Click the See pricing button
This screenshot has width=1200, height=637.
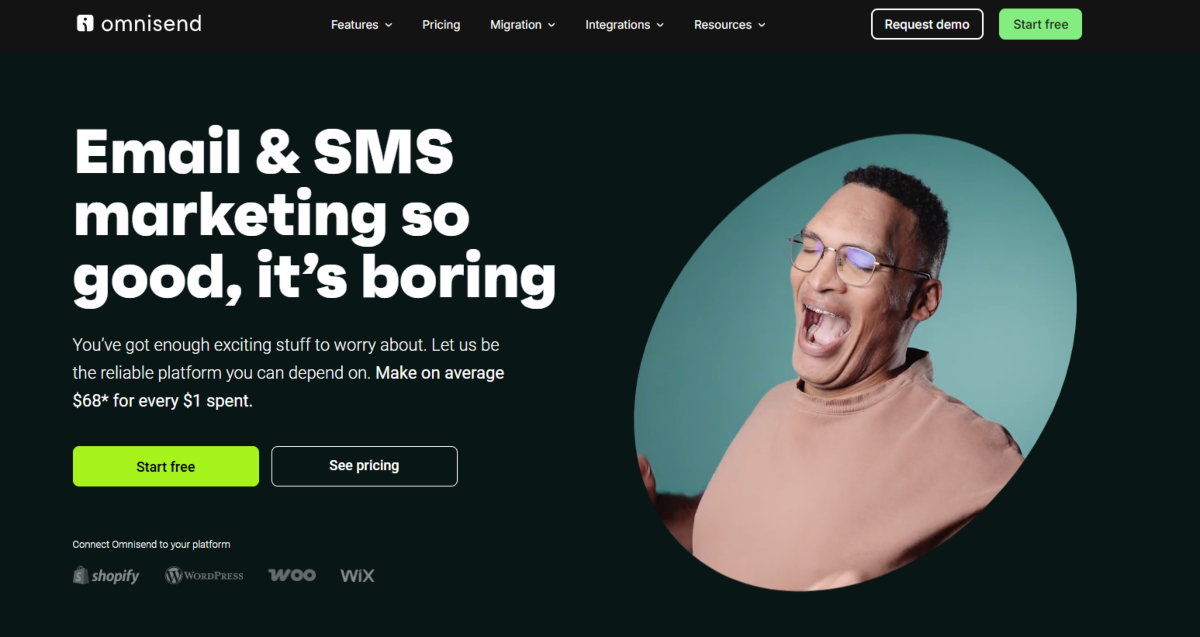point(364,466)
